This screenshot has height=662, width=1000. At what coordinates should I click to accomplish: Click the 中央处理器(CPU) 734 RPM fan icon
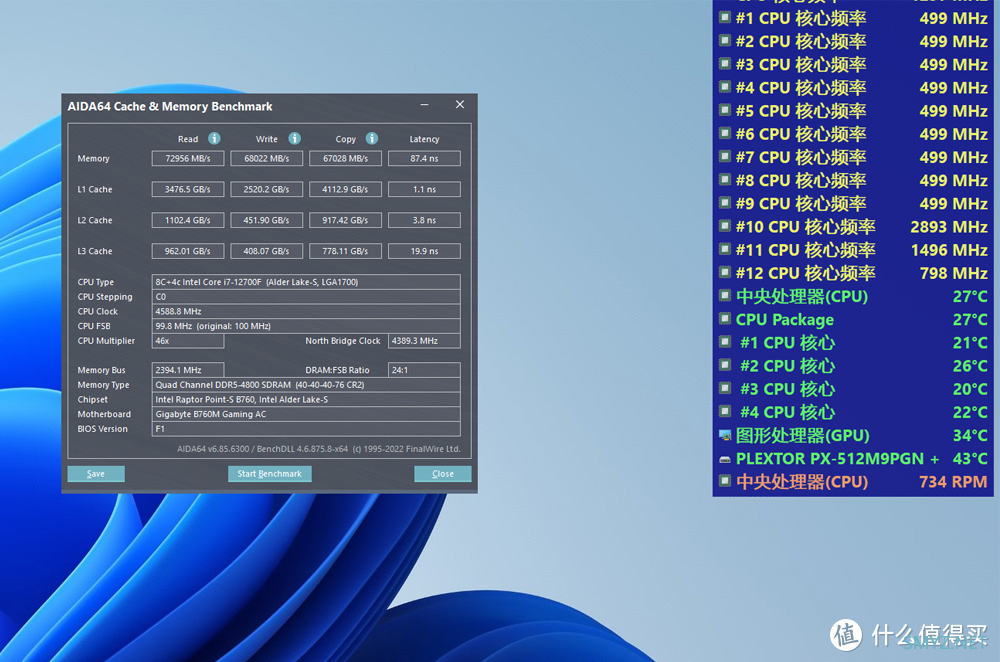coord(724,481)
